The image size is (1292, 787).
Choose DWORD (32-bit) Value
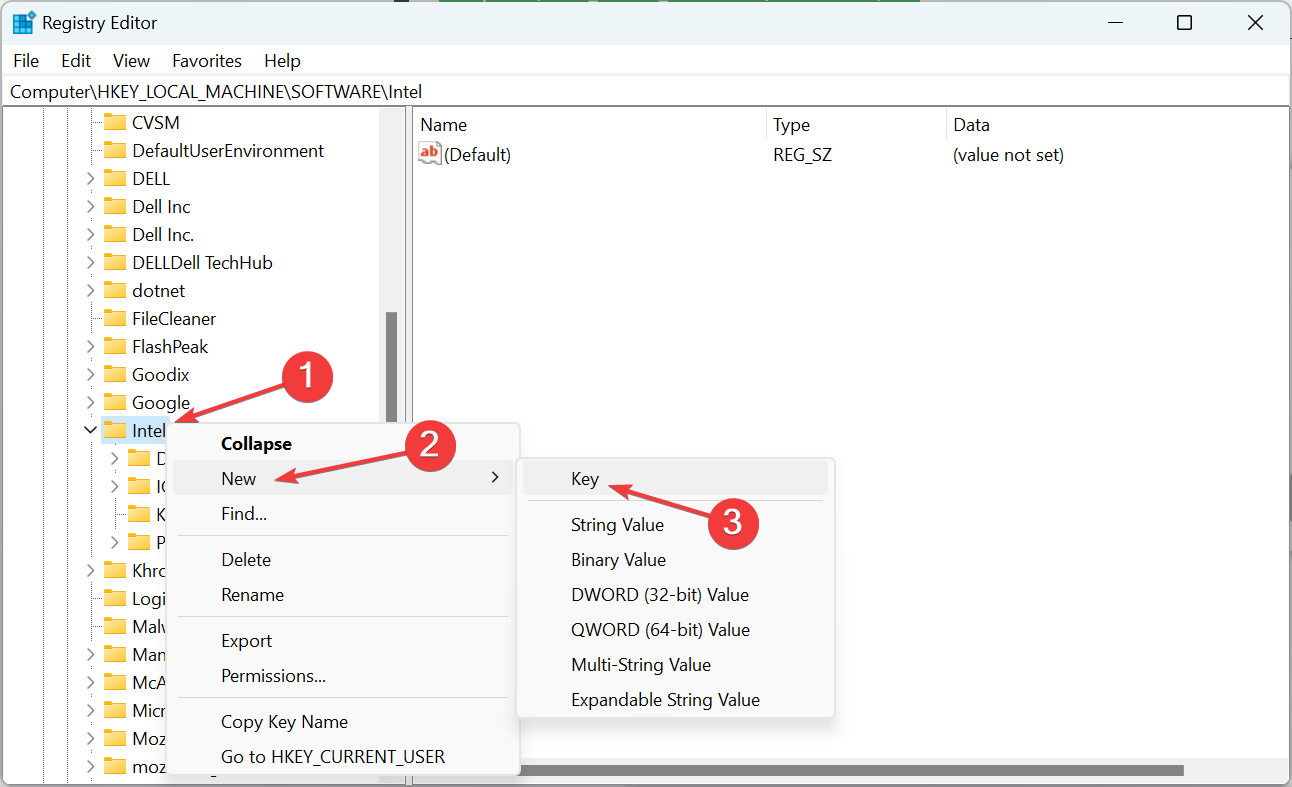tap(675, 595)
